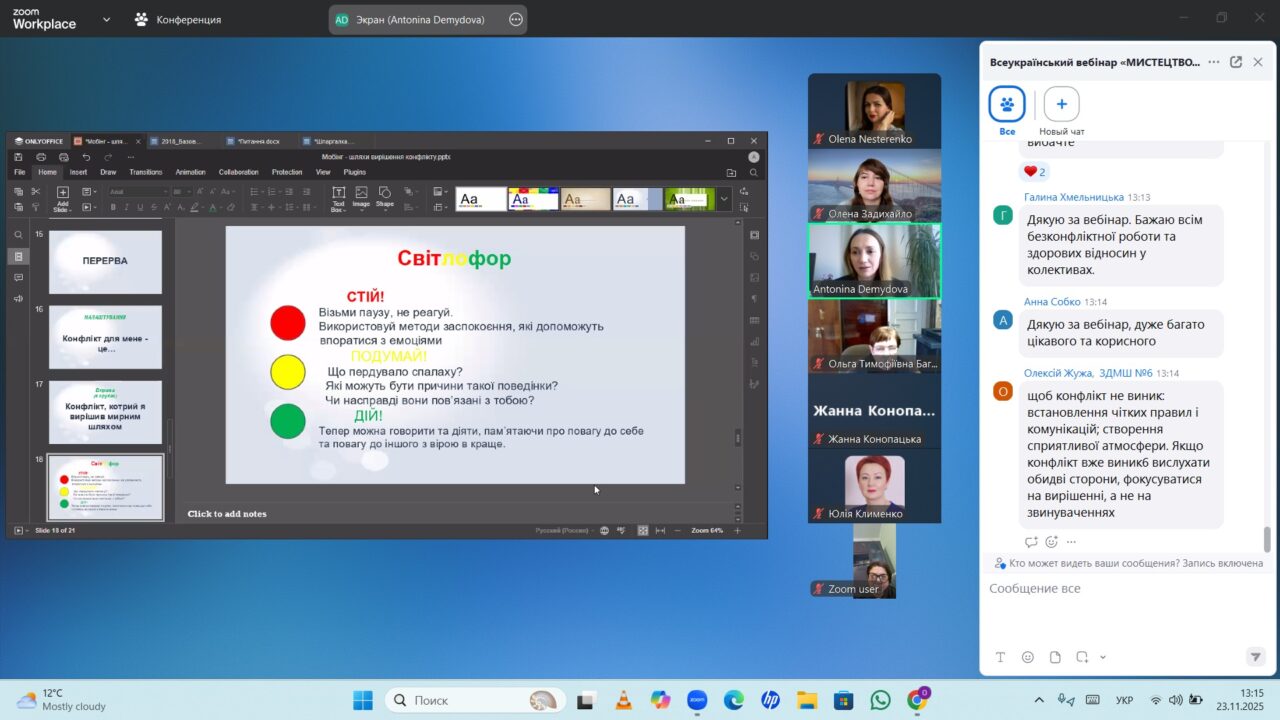The image size is (1280, 720).
Task: Add reaction to Олексій Жужа's message
Action: [1051, 542]
